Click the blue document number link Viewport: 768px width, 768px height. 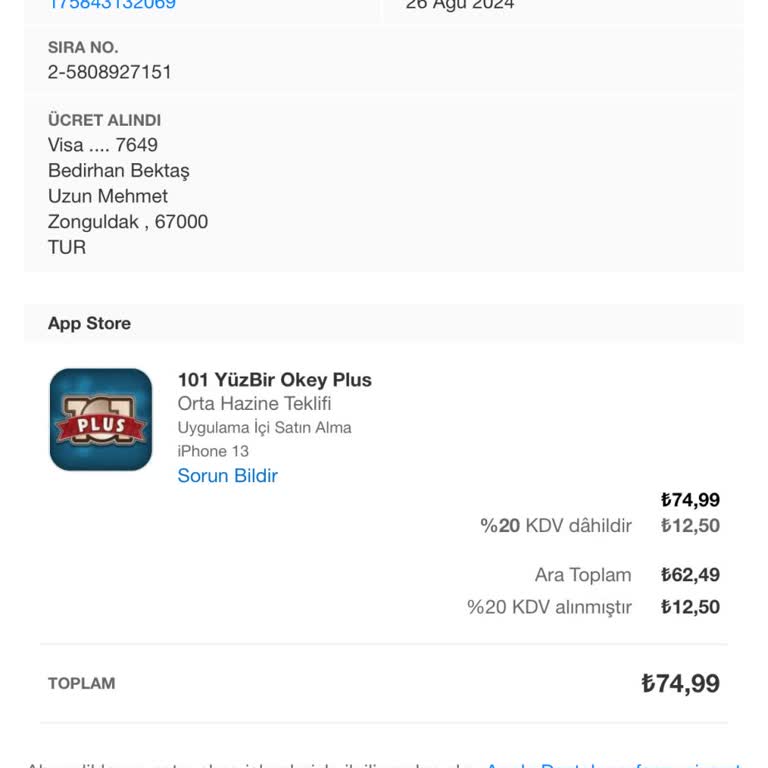click(x=112, y=5)
